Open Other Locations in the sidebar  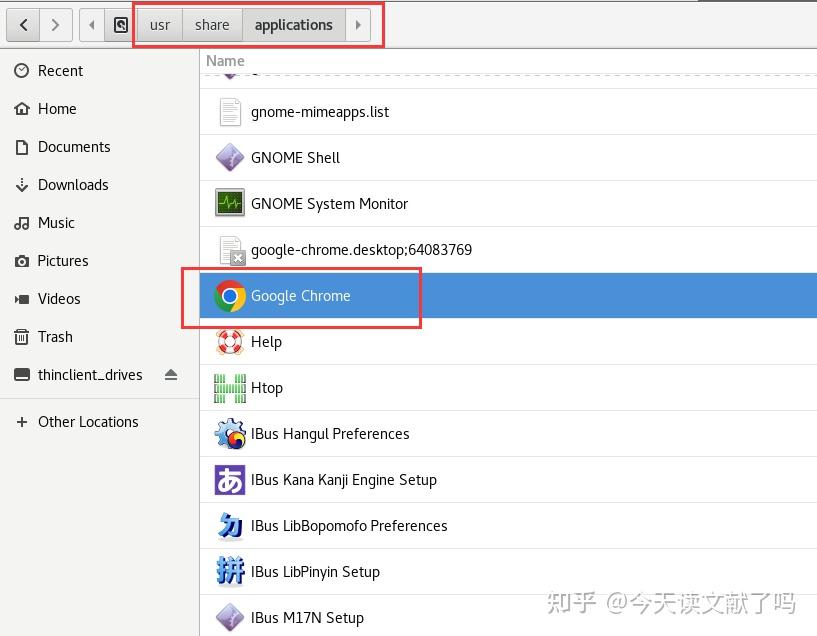click(x=87, y=422)
